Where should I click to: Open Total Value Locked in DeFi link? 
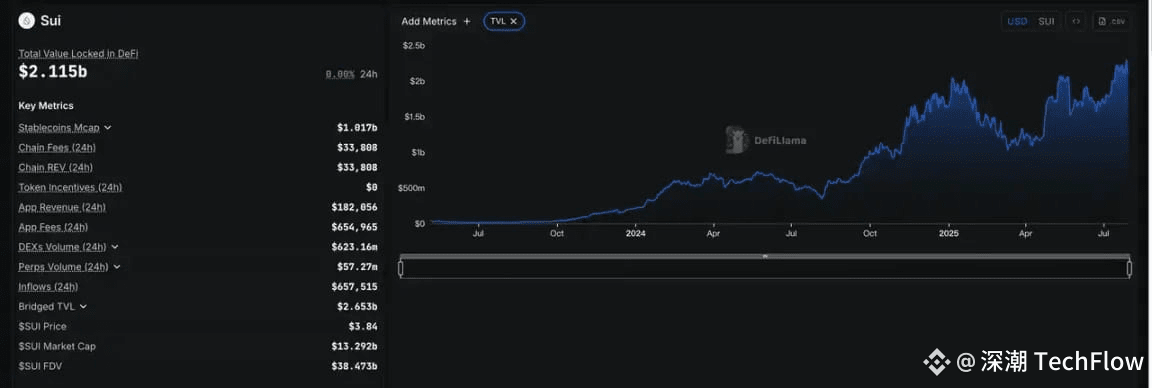click(78, 54)
